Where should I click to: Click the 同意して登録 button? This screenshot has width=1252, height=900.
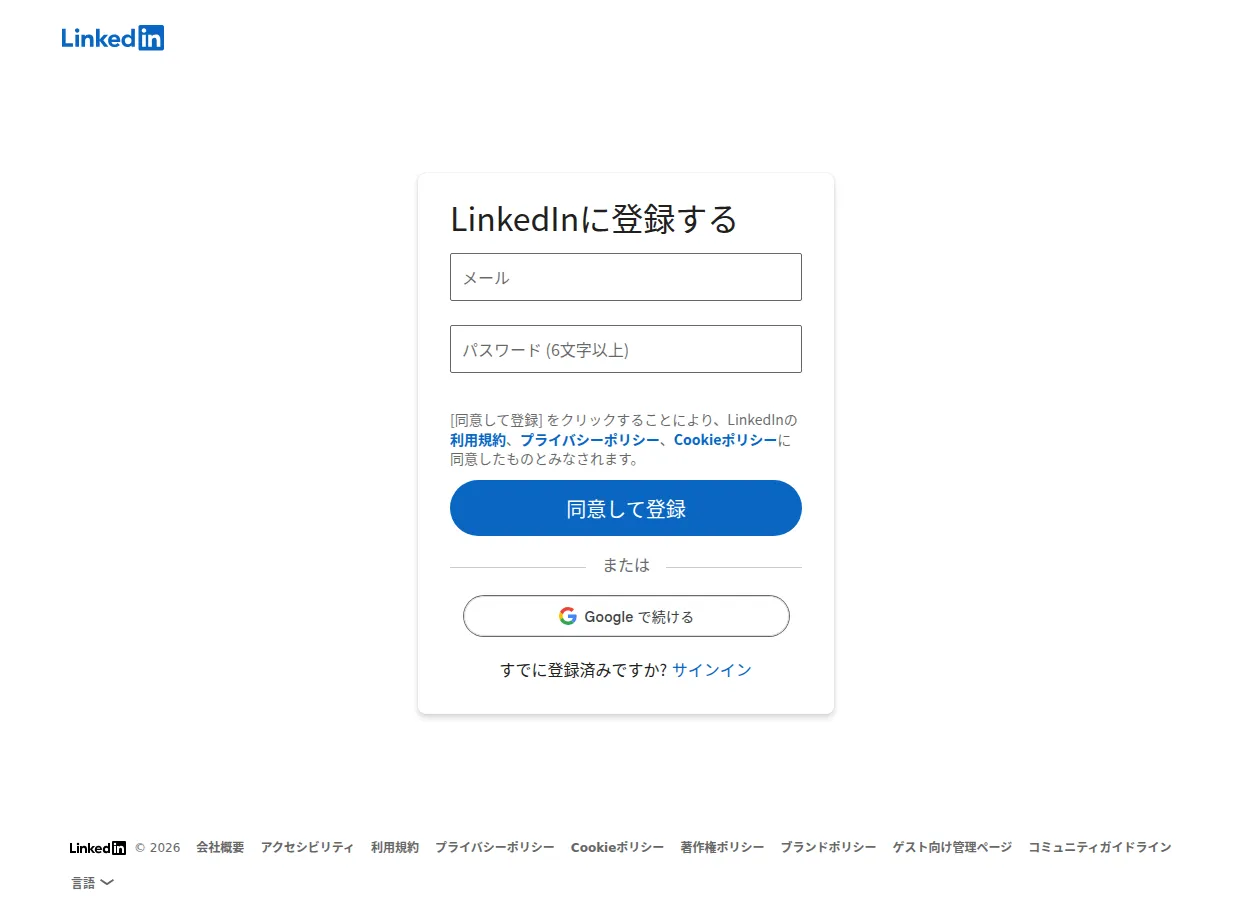coord(626,508)
